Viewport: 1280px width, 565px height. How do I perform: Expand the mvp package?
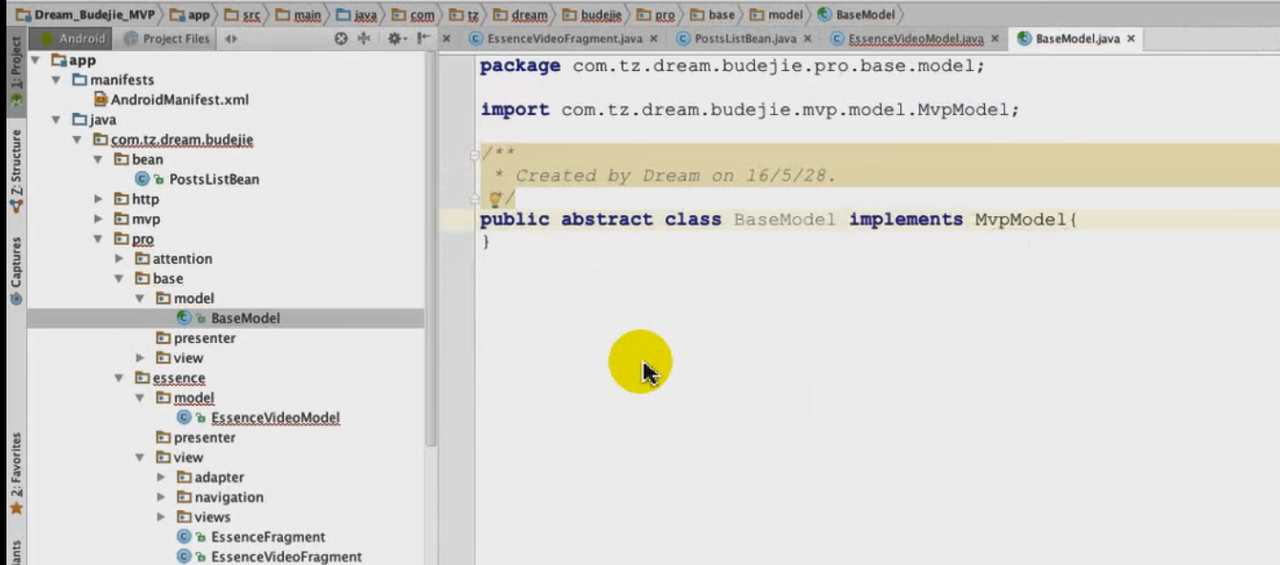pos(98,219)
